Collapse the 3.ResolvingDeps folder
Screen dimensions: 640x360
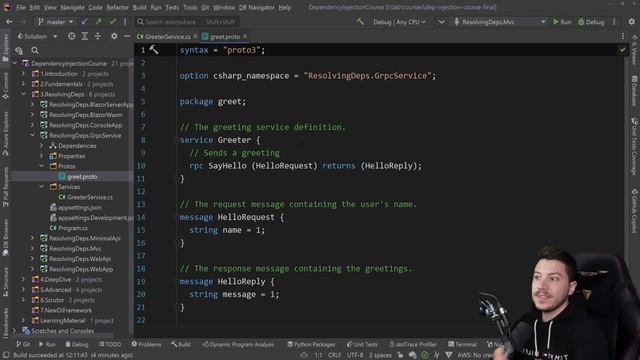[x=23, y=94]
